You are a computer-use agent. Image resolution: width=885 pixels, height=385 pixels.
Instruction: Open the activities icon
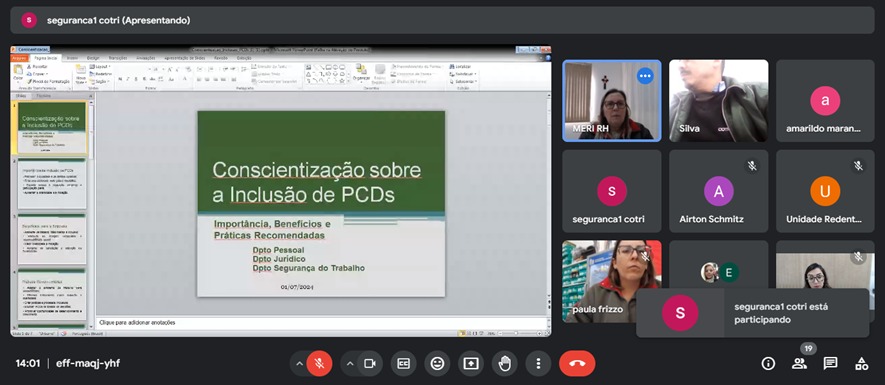861,364
